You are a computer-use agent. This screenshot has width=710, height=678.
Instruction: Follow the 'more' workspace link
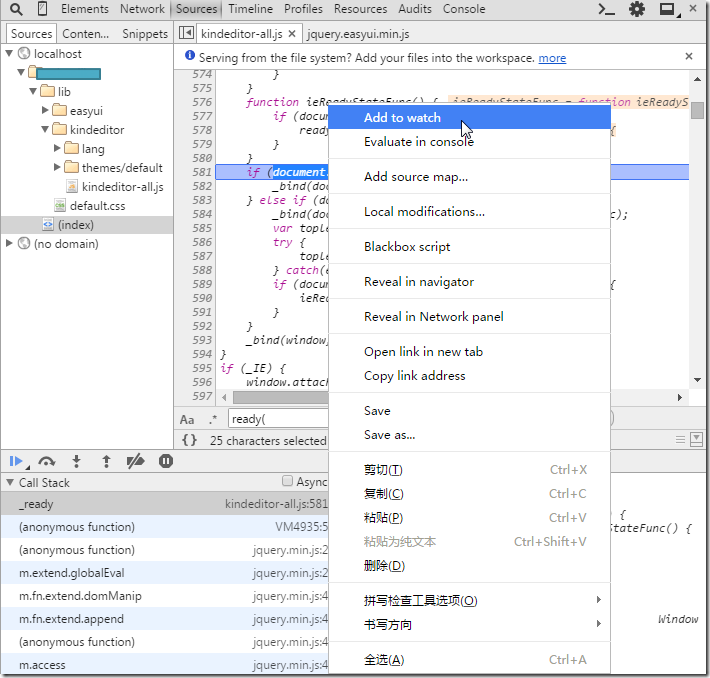point(552,58)
